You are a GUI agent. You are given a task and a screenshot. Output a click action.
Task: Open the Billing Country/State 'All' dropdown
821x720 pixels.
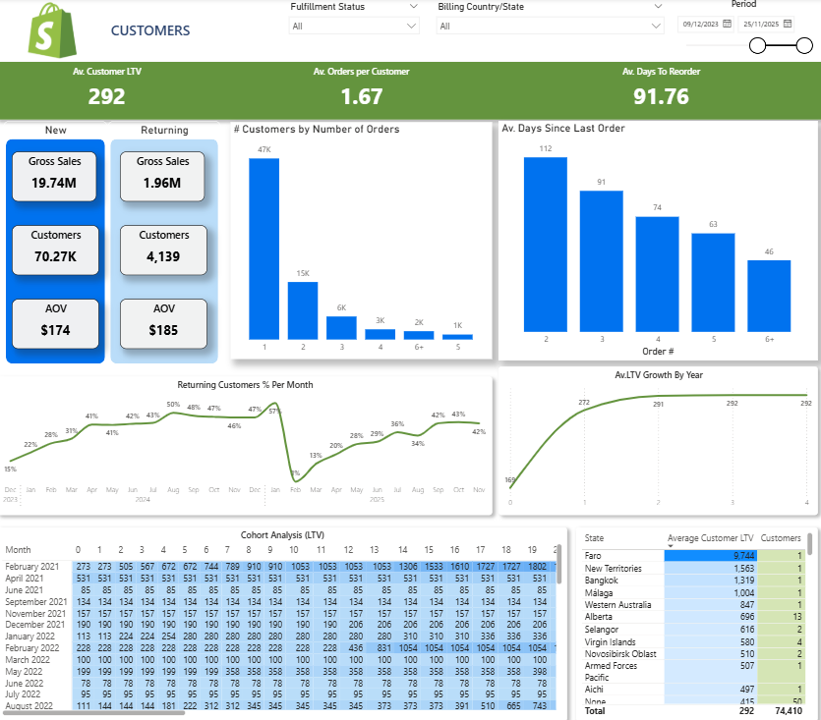point(550,26)
